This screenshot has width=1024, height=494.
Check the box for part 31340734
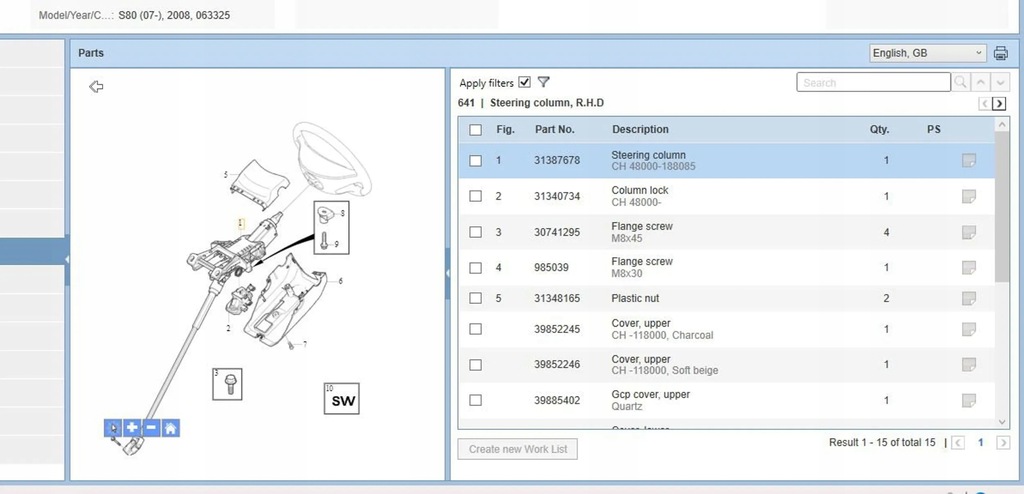point(475,196)
